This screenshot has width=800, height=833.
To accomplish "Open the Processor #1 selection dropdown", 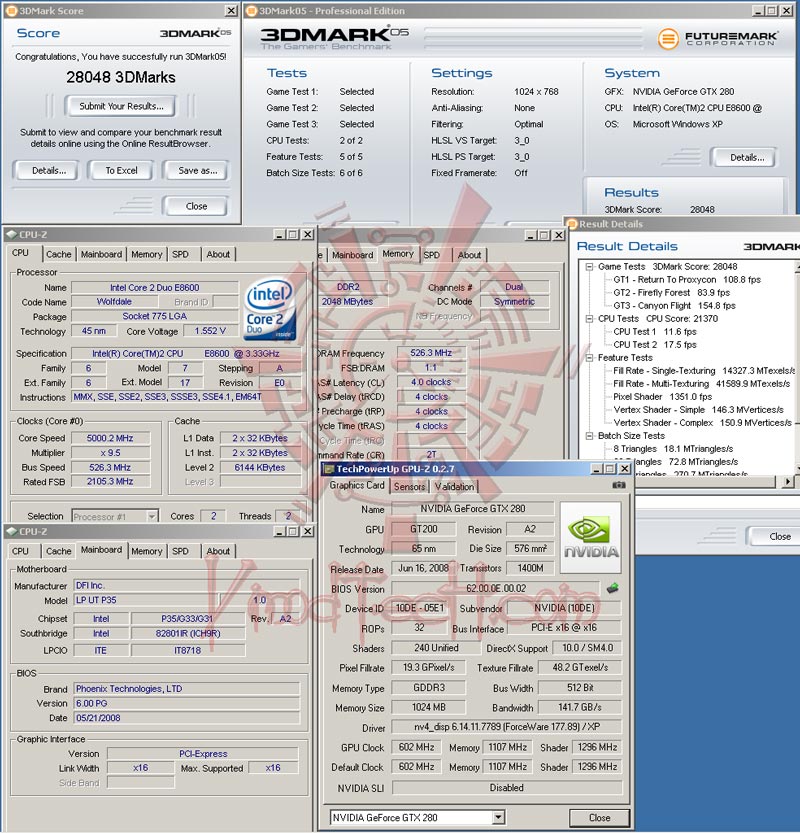I will 152,516.
